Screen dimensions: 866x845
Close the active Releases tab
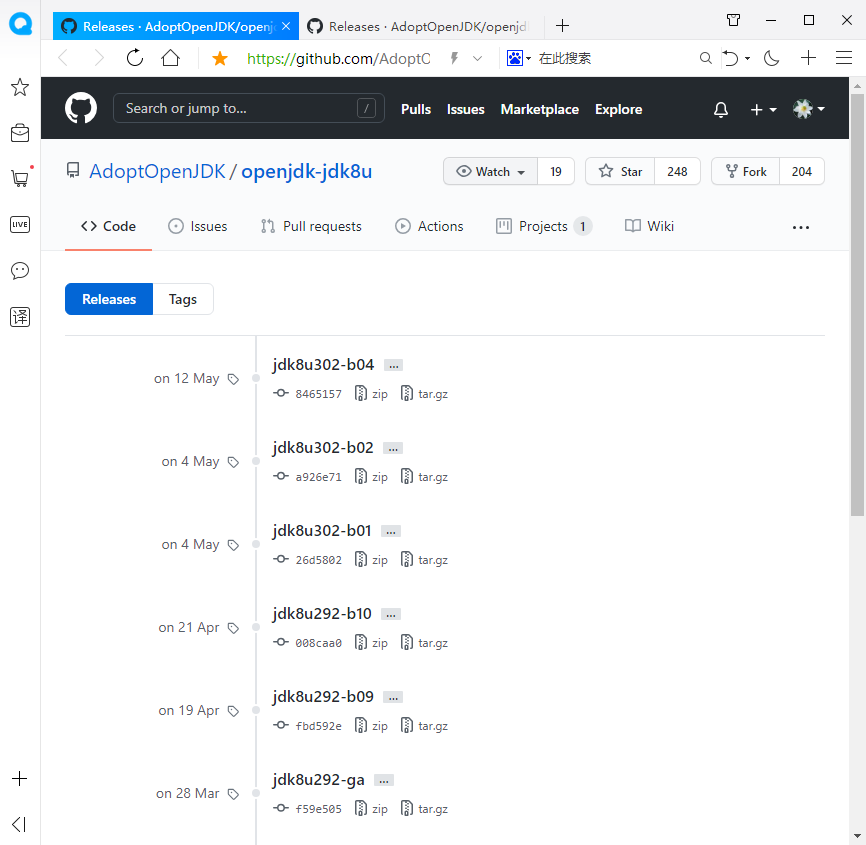286,26
